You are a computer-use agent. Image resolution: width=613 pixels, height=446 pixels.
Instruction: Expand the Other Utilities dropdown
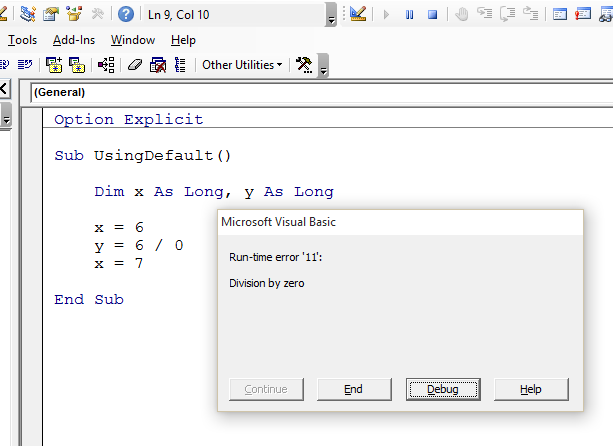pyautogui.click(x=242, y=65)
